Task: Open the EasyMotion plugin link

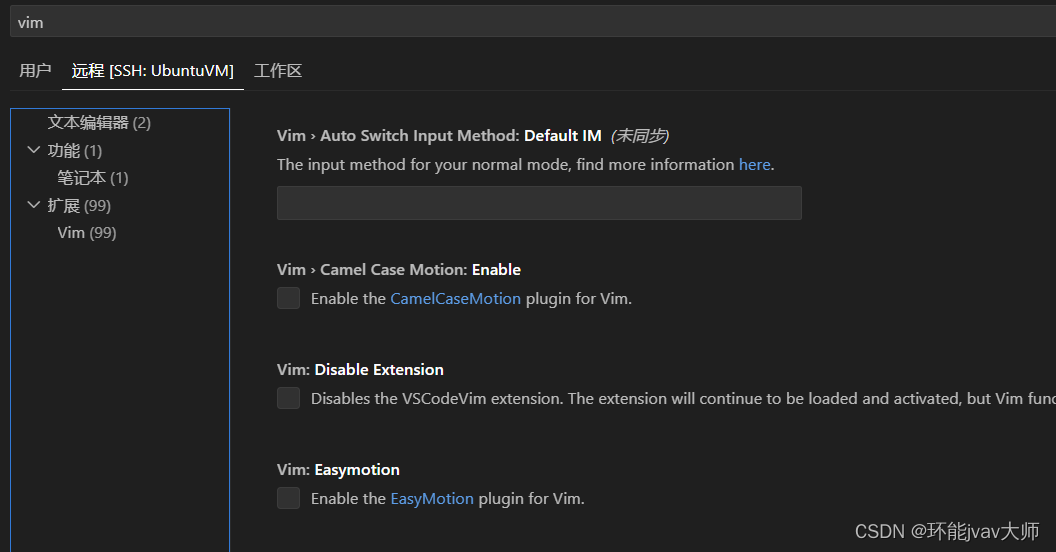Action: [432, 499]
